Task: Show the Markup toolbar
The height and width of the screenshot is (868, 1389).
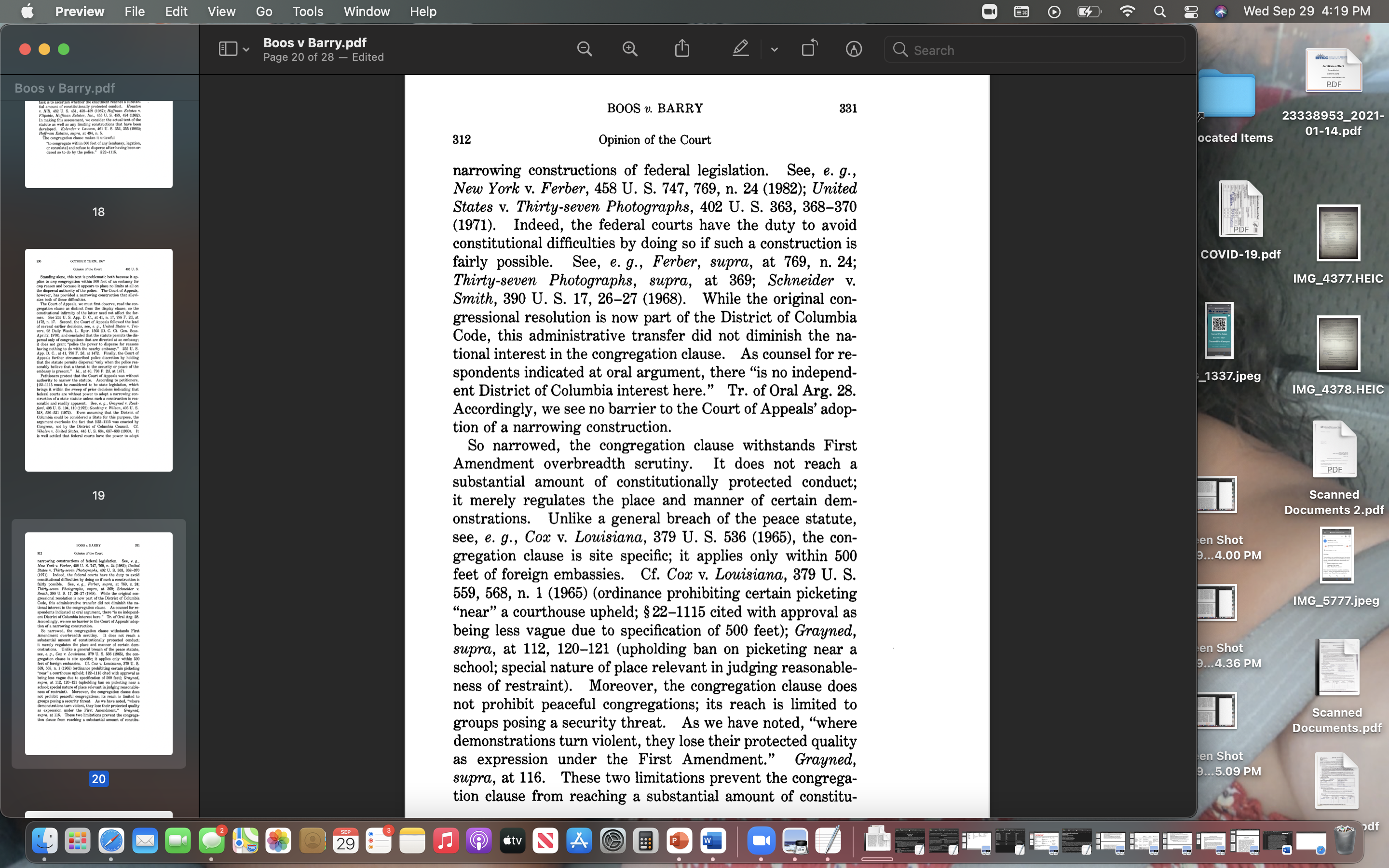Action: 854,49
